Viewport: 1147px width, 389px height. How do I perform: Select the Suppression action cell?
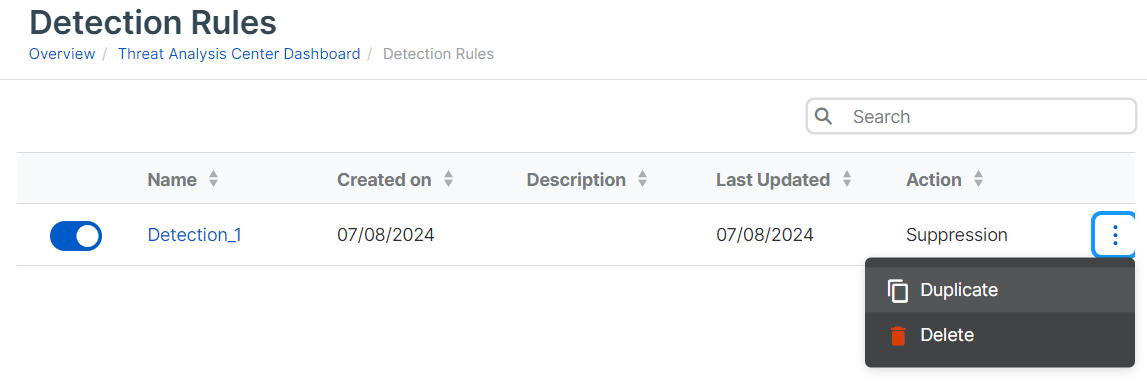tap(957, 235)
